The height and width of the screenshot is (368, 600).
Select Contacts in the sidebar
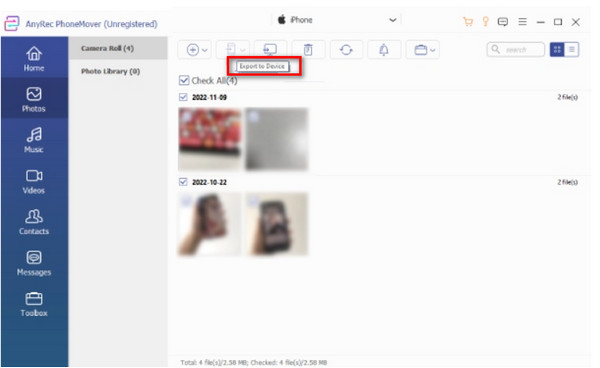(x=34, y=222)
